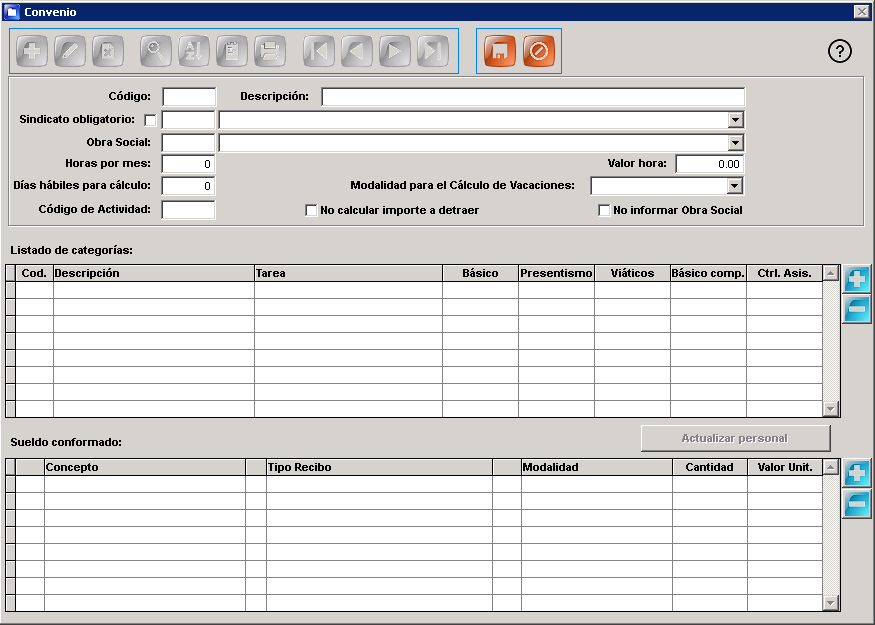Add a row to Sueldo conformado grid

857,474
